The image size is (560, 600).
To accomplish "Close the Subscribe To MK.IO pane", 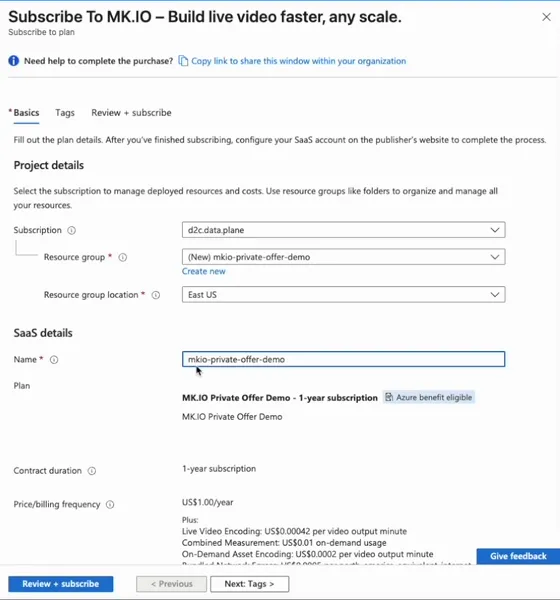I will pos(546,17).
